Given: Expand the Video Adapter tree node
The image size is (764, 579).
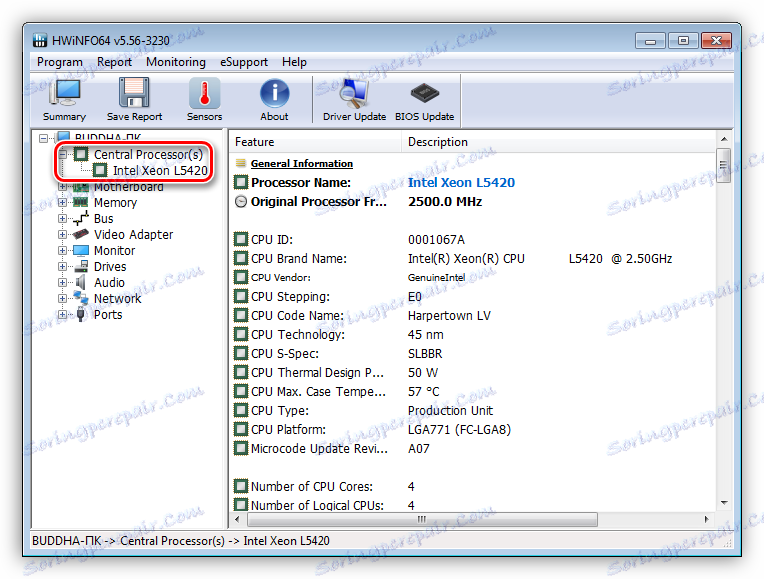Looking at the screenshot, I should 62,234.
